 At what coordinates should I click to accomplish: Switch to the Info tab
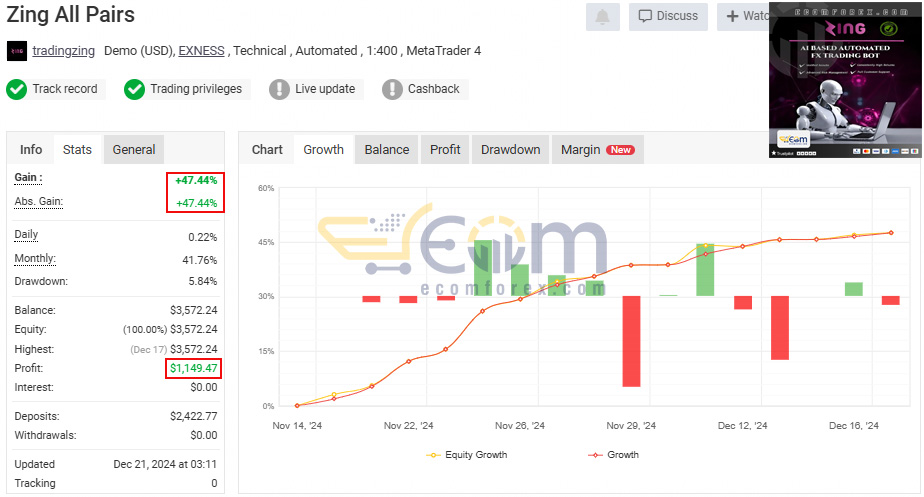click(31, 150)
